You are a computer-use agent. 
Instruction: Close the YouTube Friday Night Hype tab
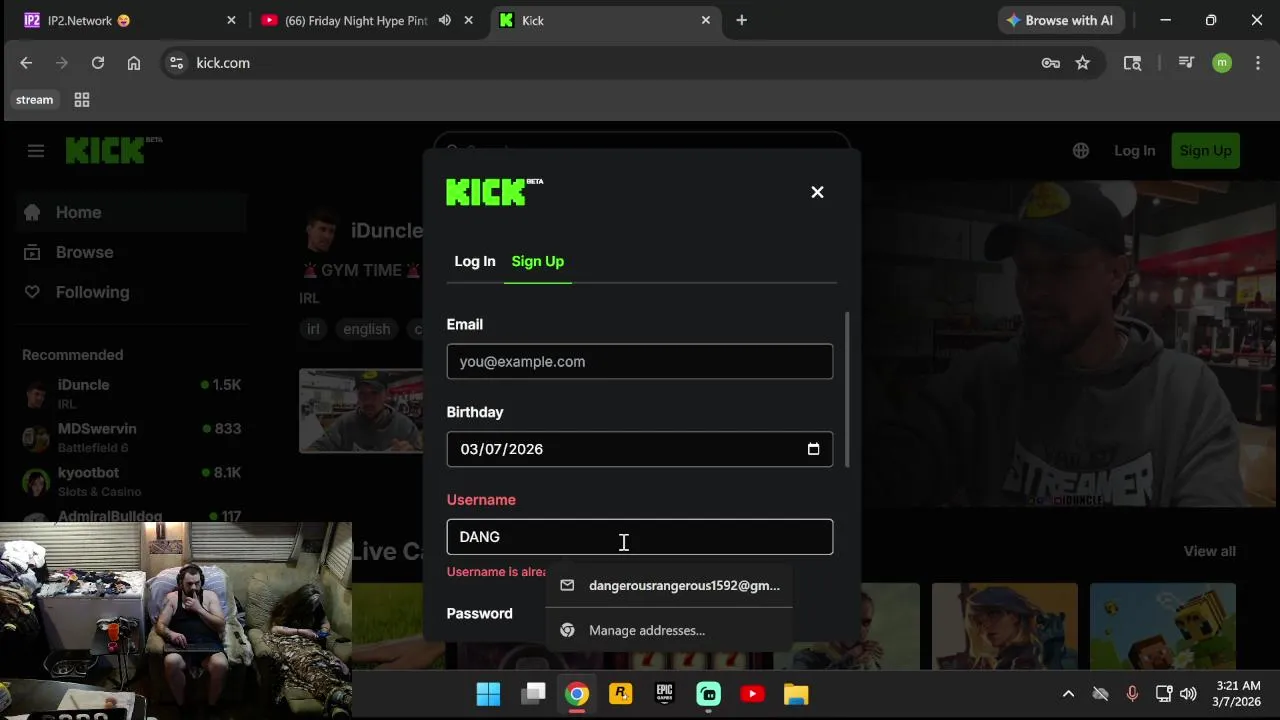coord(468,20)
